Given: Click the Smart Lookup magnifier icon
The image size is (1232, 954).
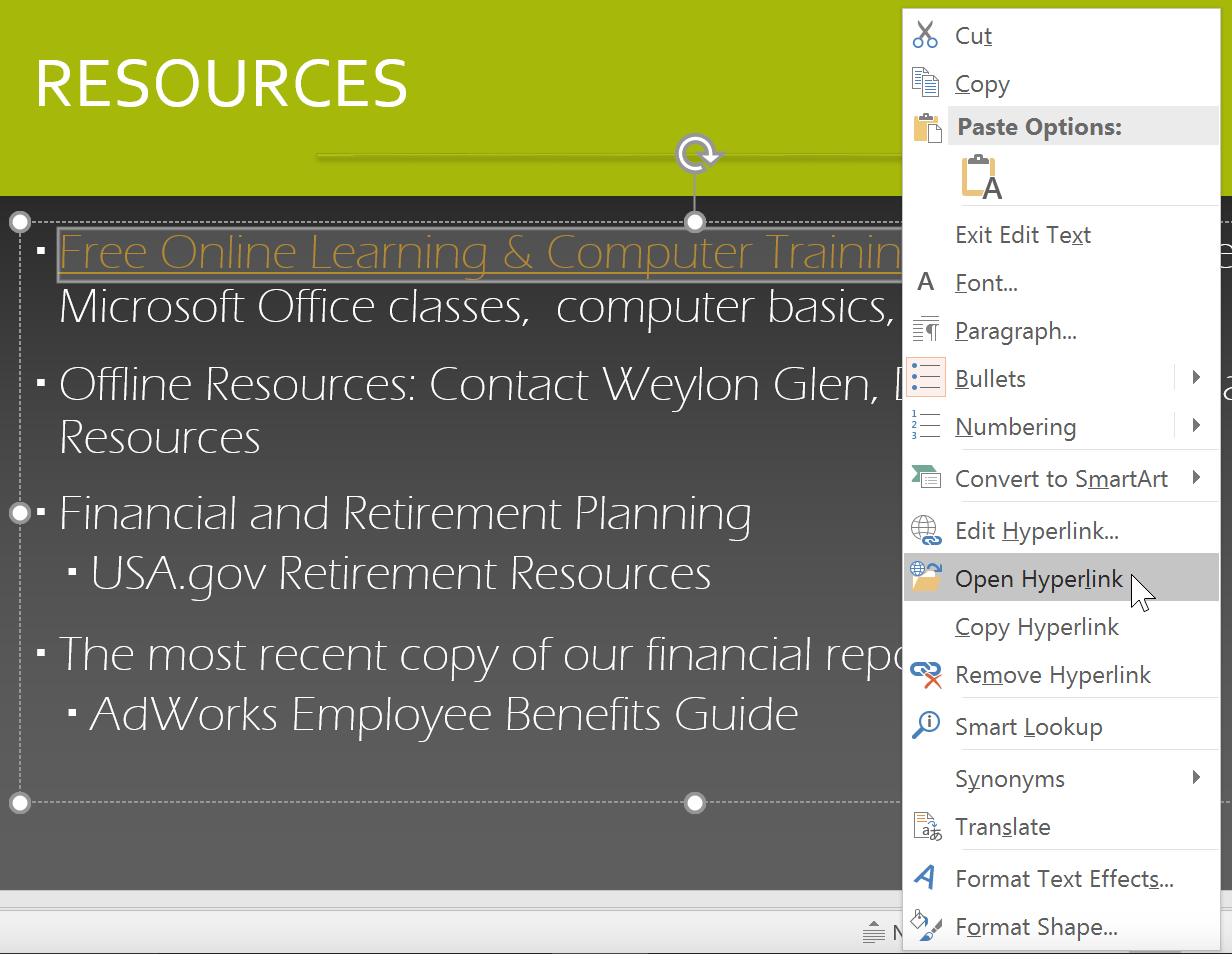Looking at the screenshot, I should pyautogui.click(x=926, y=727).
